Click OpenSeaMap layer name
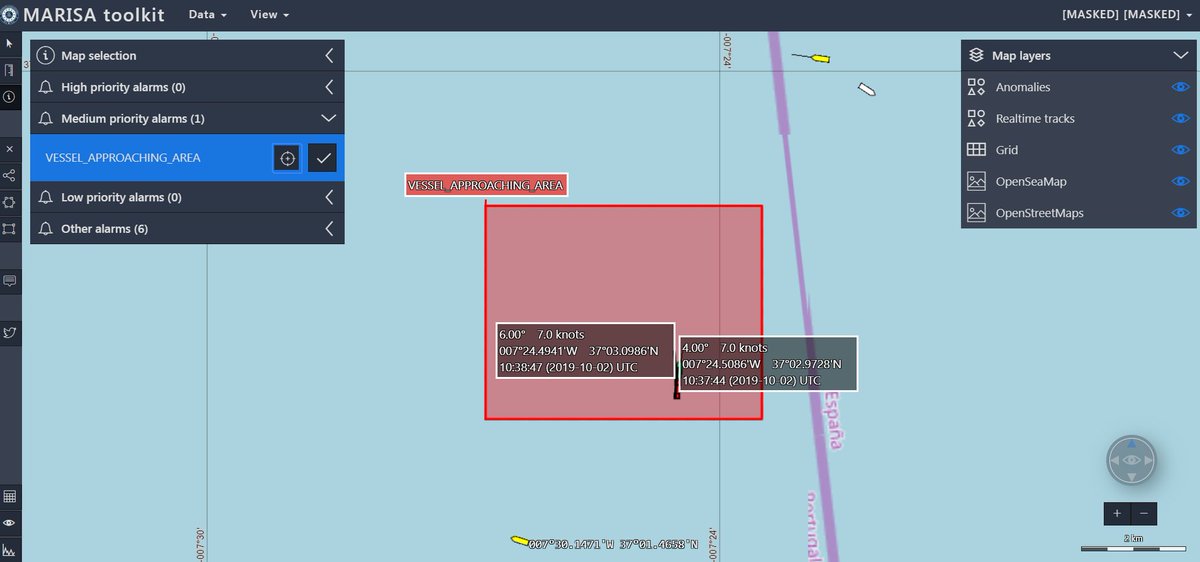The image size is (1200, 562). tap(1031, 182)
